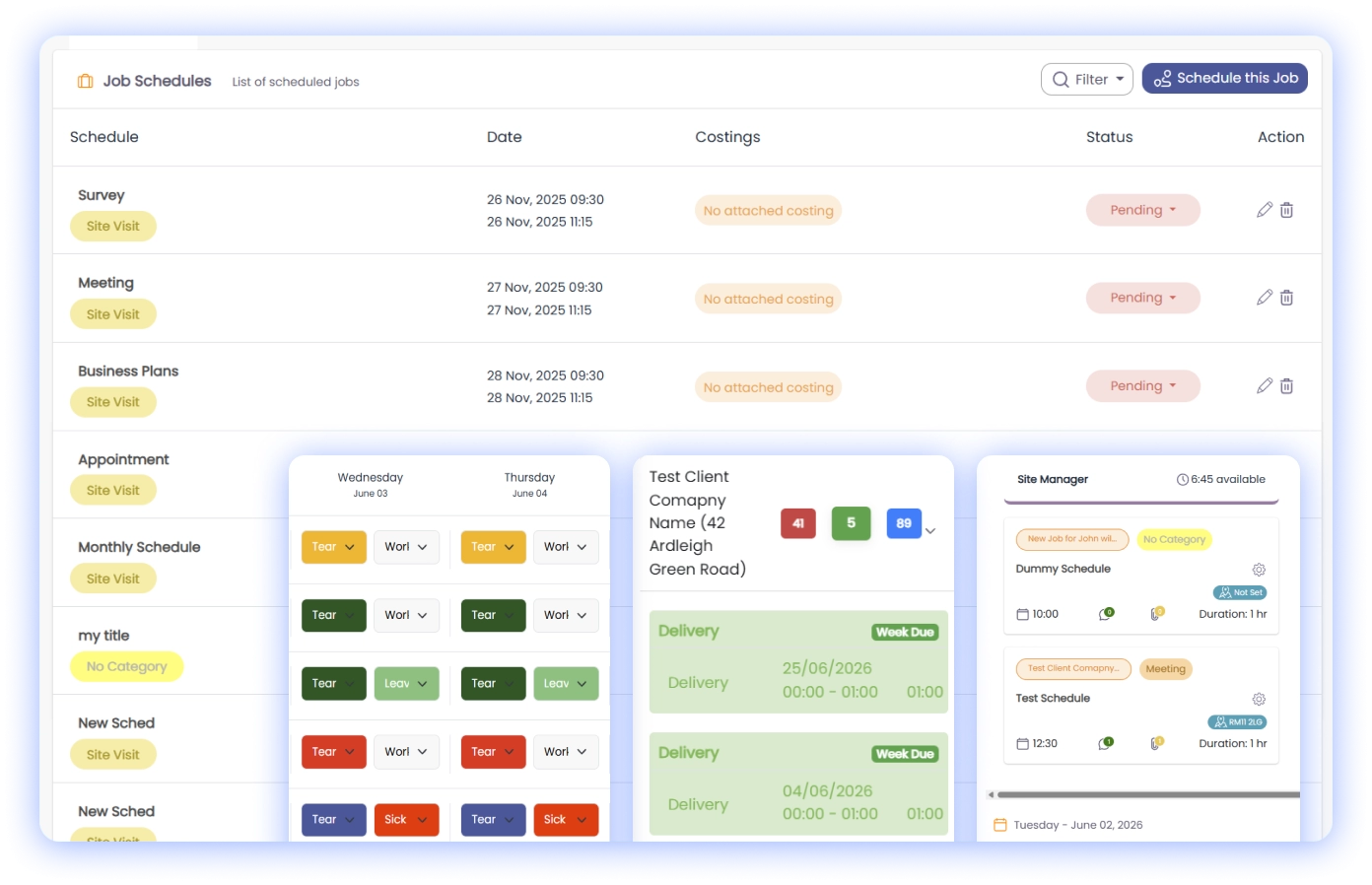This screenshot has height=885, width=1372.
Task: Select the Site Manager tab heading
Action: pos(1053,480)
